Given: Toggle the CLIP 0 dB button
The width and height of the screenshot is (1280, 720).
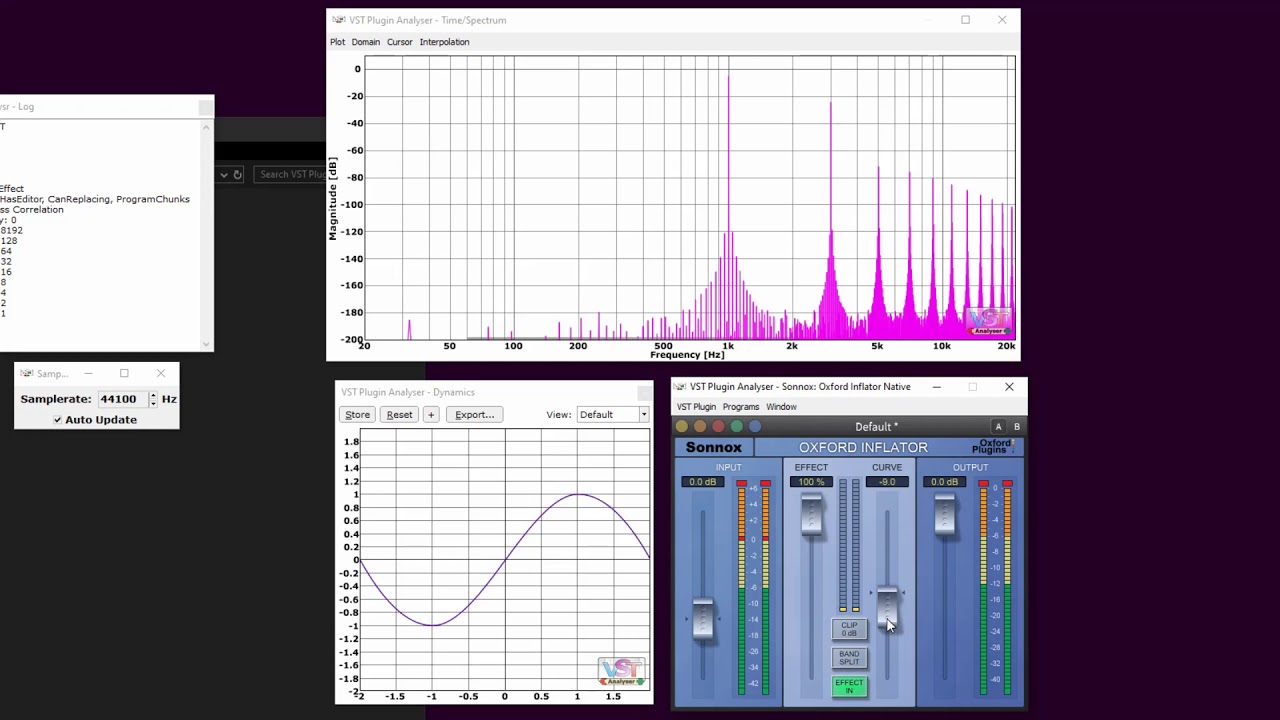Looking at the screenshot, I should (849, 629).
